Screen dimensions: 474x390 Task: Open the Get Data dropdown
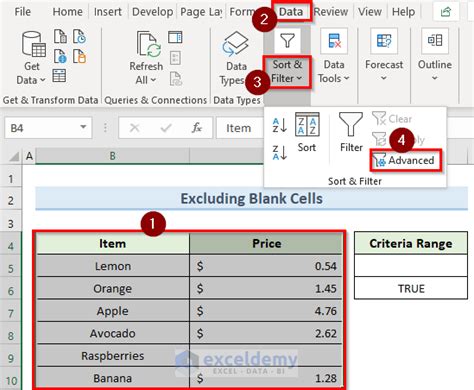(33, 57)
